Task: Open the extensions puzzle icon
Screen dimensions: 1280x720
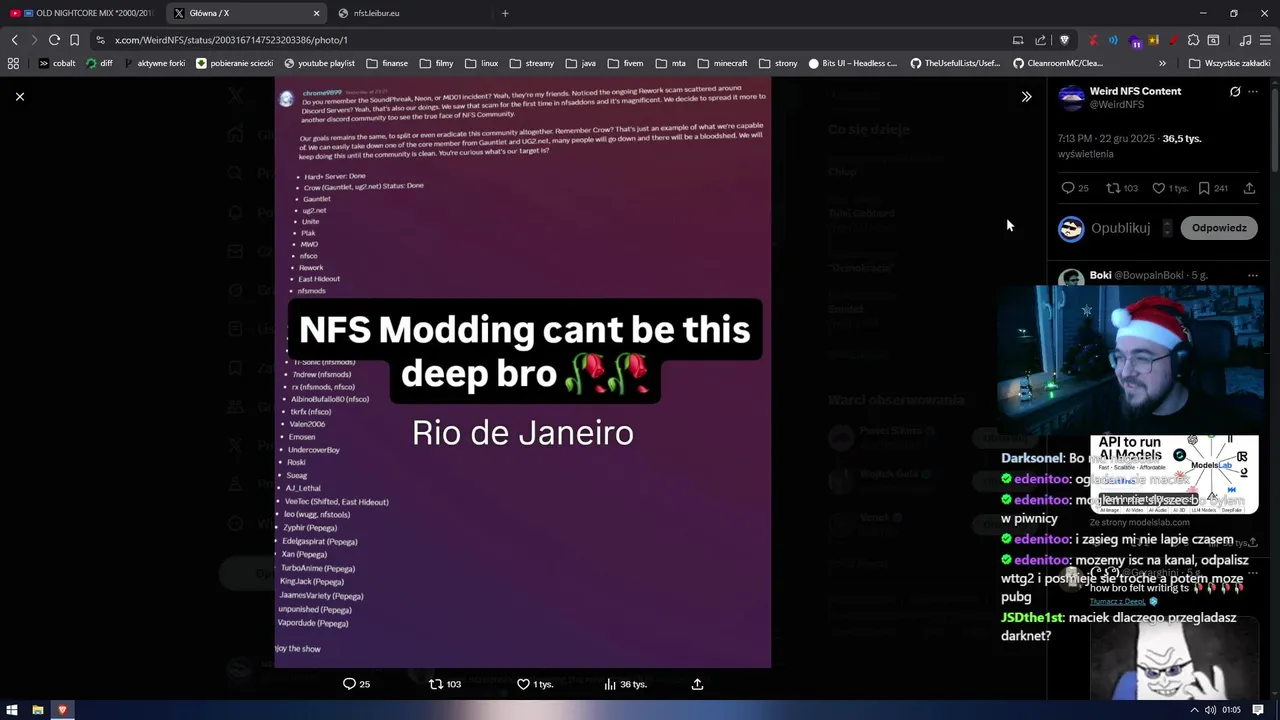Action: click(1193, 40)
